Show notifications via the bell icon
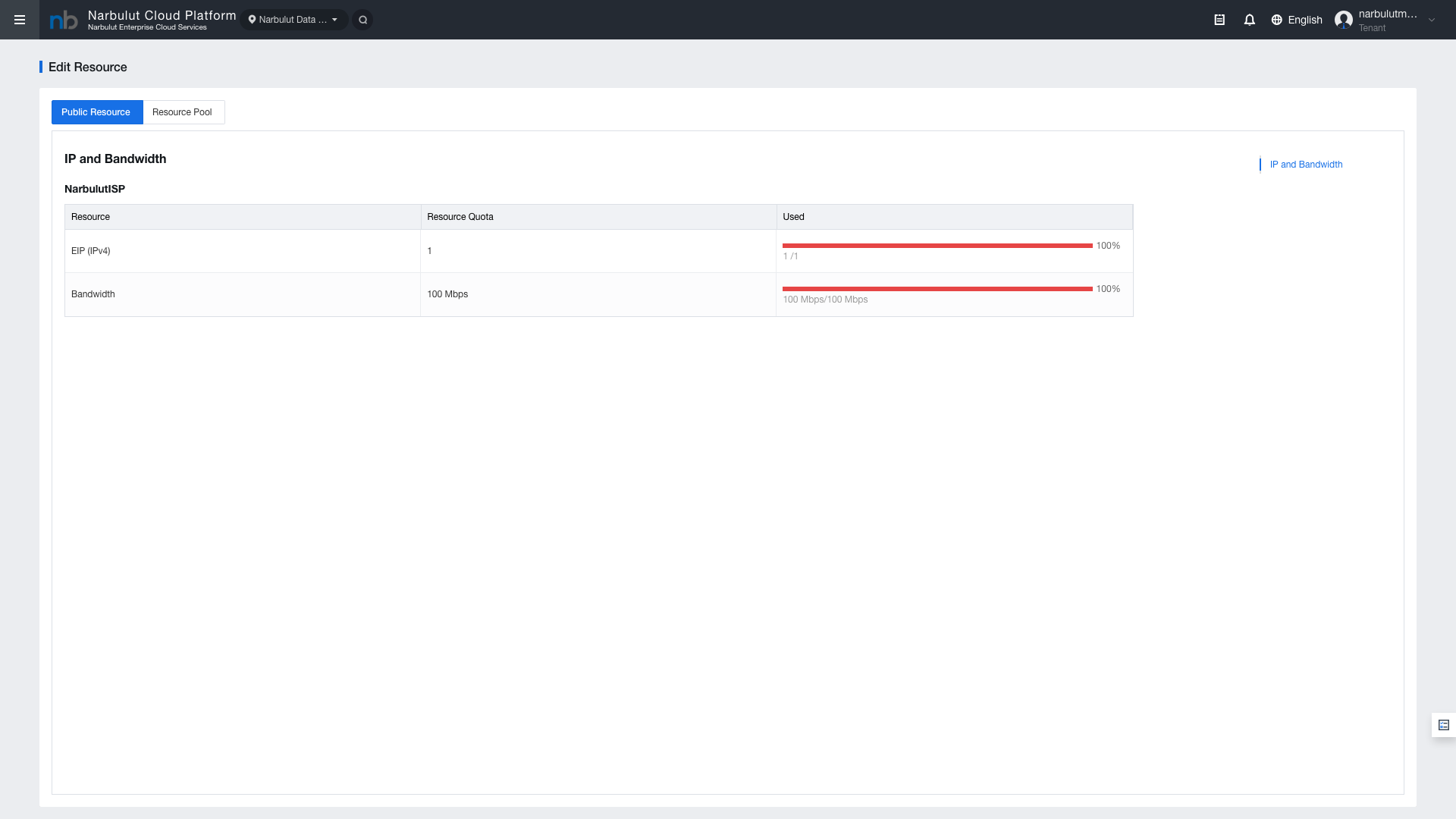This screenshot has width=1456, height=819. [x=1250, y=20]
